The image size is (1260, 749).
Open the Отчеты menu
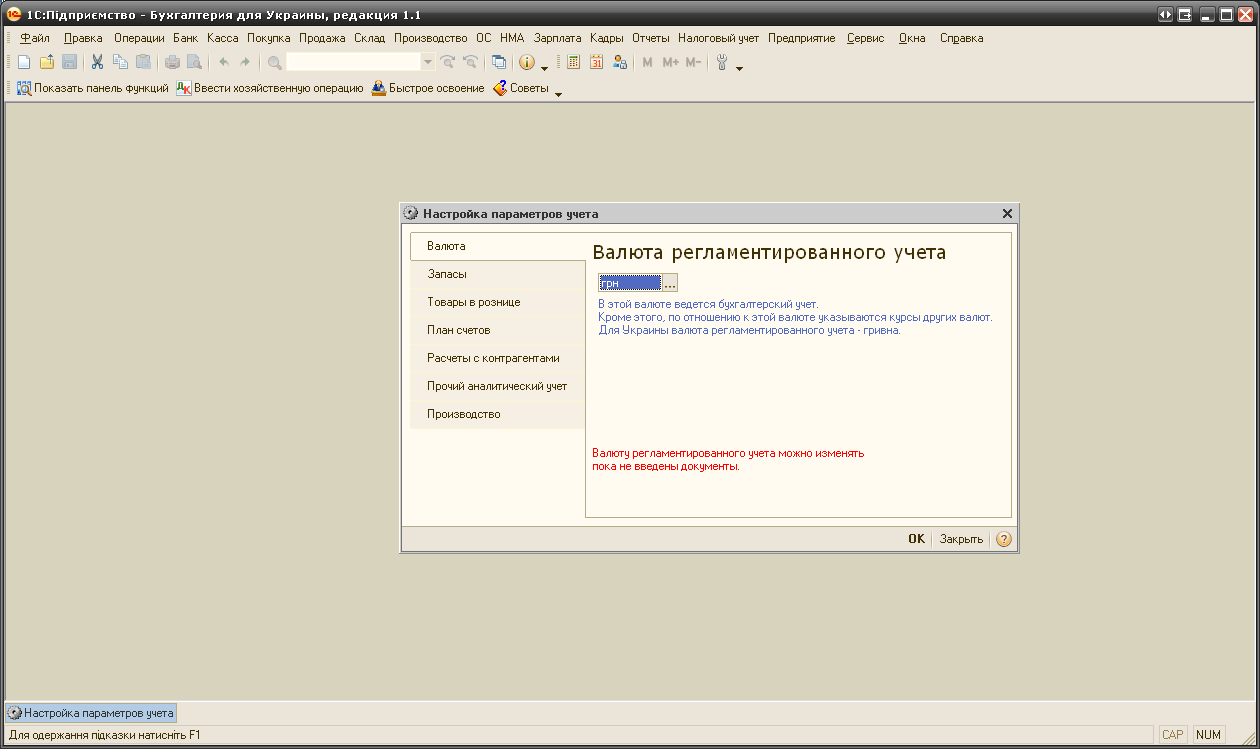(651, 38)
